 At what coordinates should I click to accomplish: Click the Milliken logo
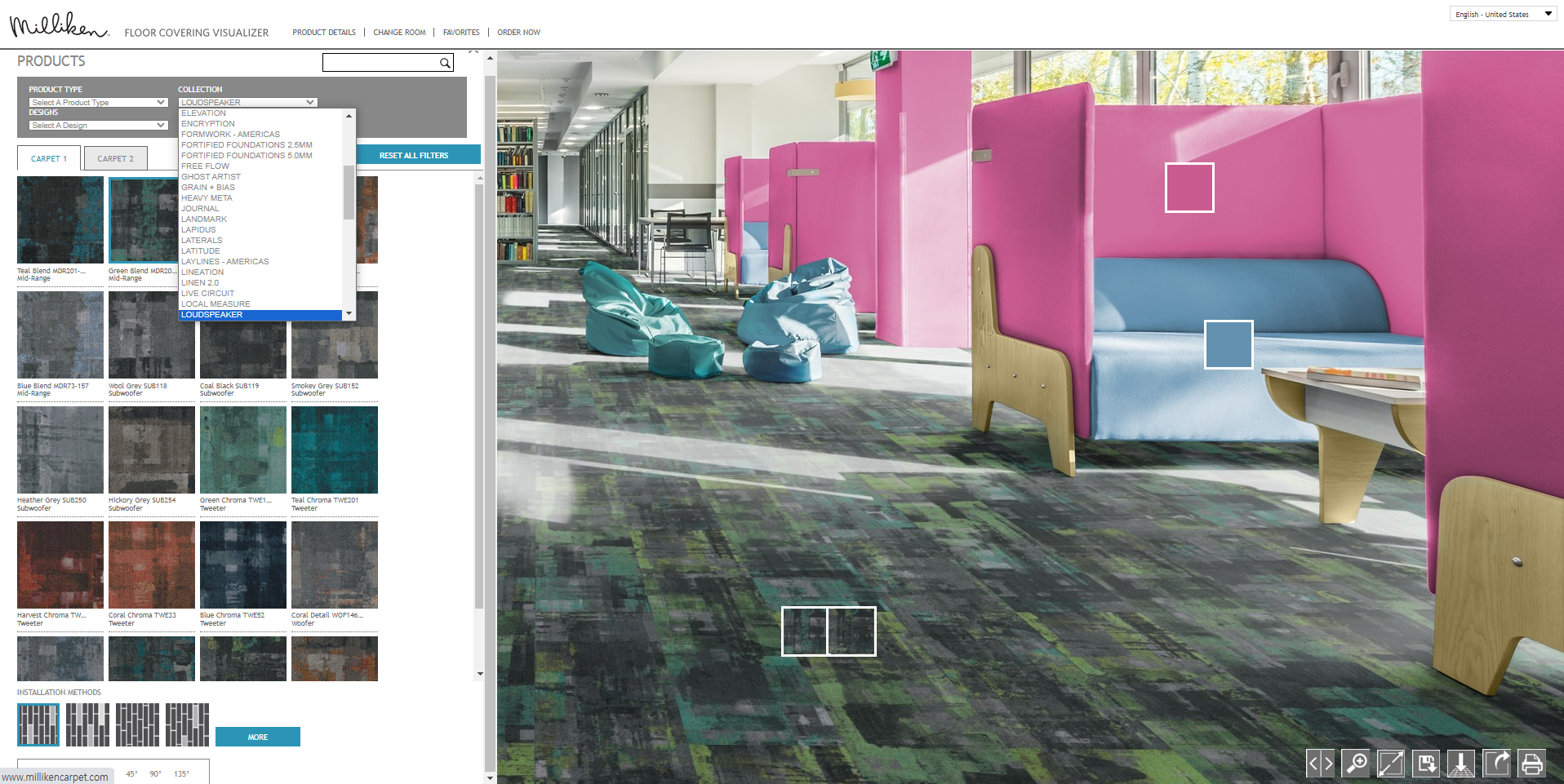pyautogui.click(x=59, y=25)
